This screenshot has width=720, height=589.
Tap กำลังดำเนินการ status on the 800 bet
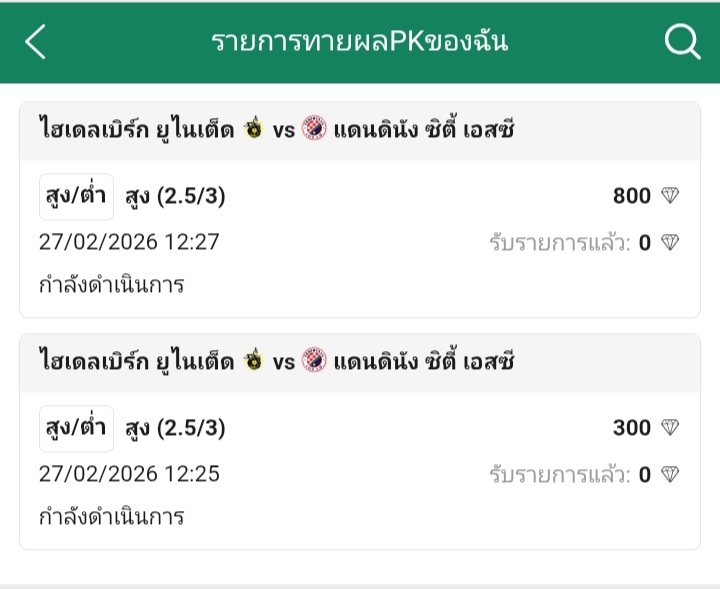pos(111,286)
